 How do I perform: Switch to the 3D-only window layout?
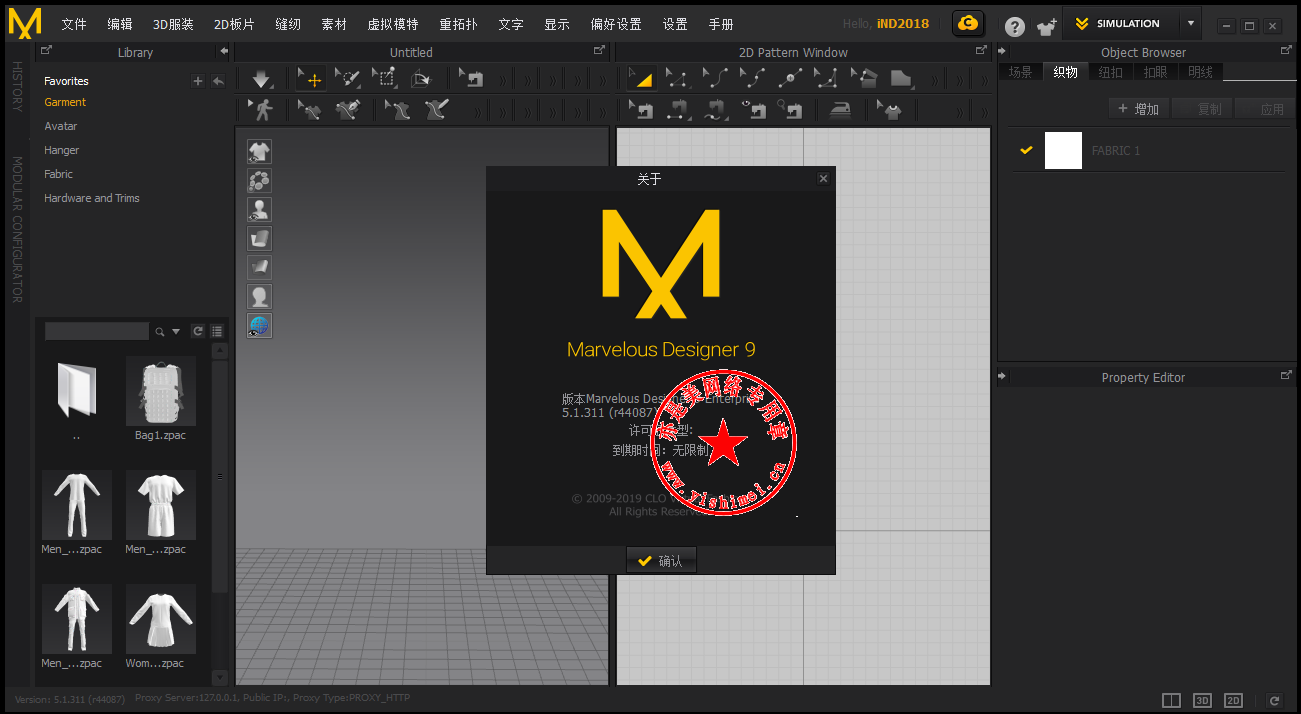[1203, 701]
